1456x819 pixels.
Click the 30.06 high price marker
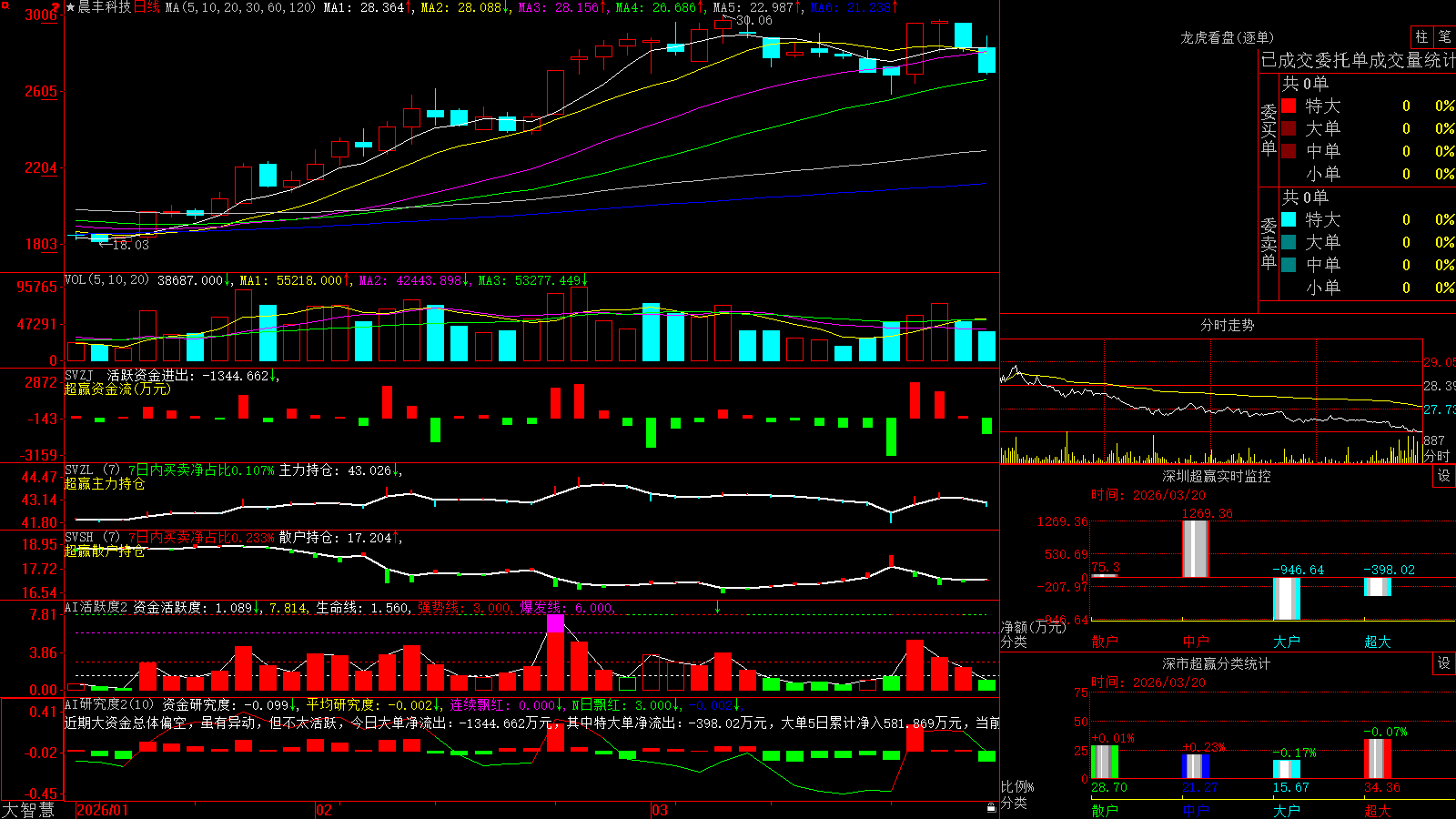753,20
